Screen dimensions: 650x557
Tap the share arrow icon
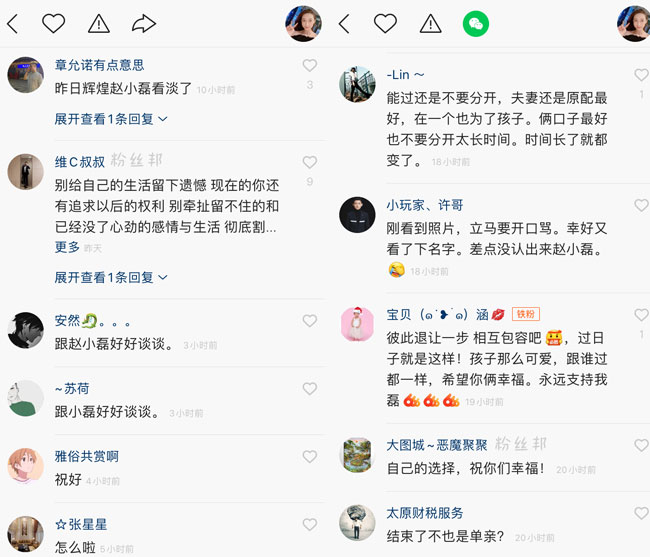coord(144,24)
